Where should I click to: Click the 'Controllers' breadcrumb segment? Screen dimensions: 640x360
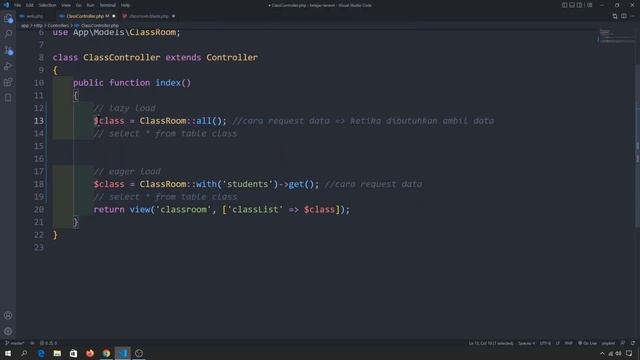click(x=58, y=25)
